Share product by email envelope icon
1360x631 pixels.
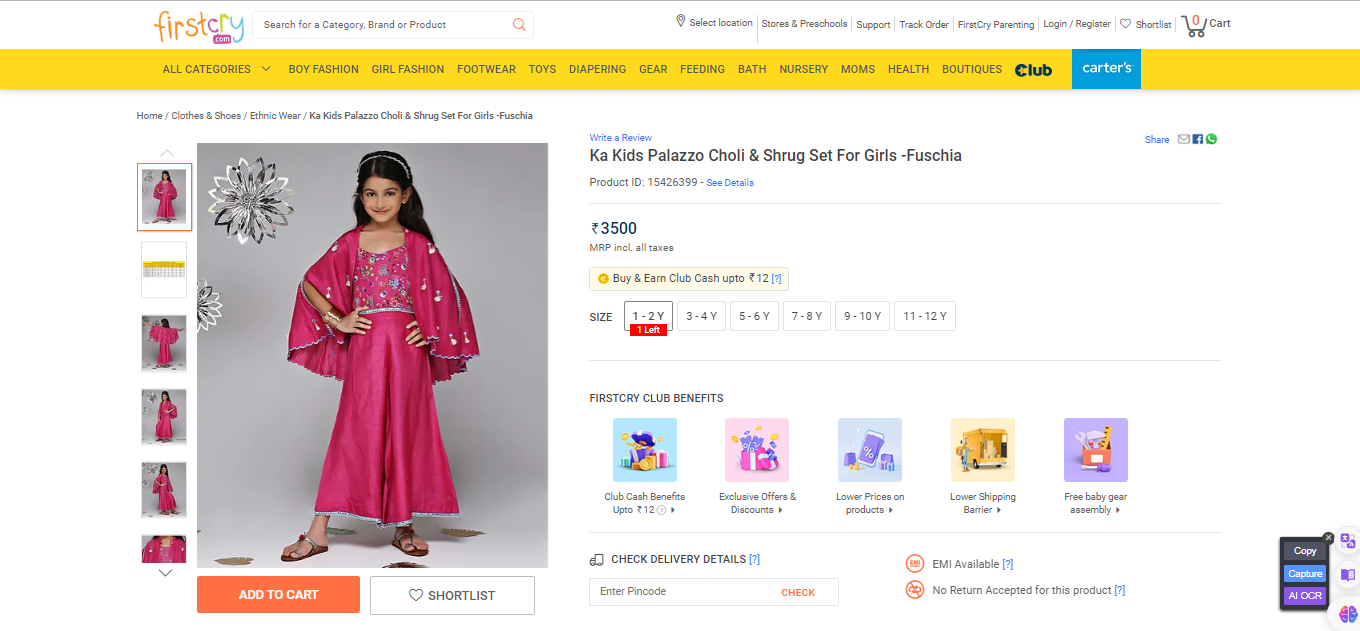[1184, 139]
